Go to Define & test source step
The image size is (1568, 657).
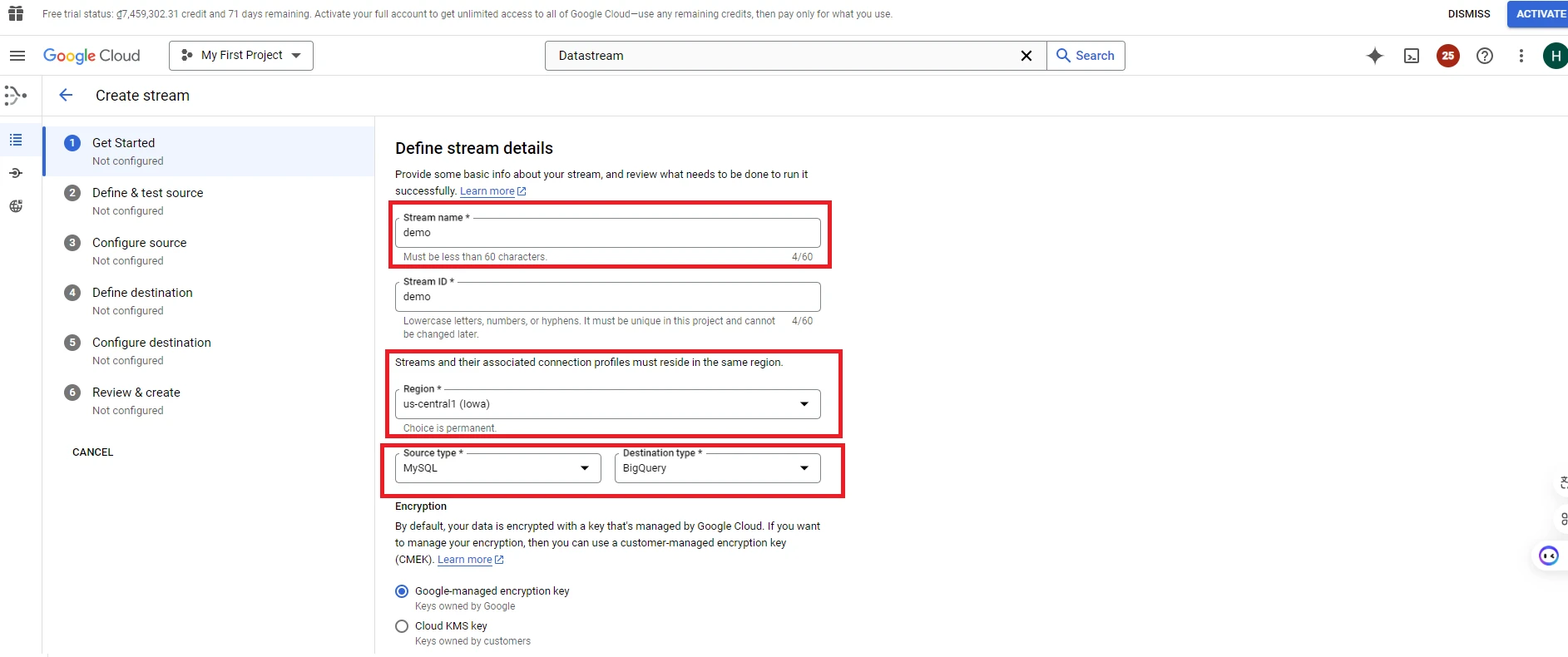point(147,193)
